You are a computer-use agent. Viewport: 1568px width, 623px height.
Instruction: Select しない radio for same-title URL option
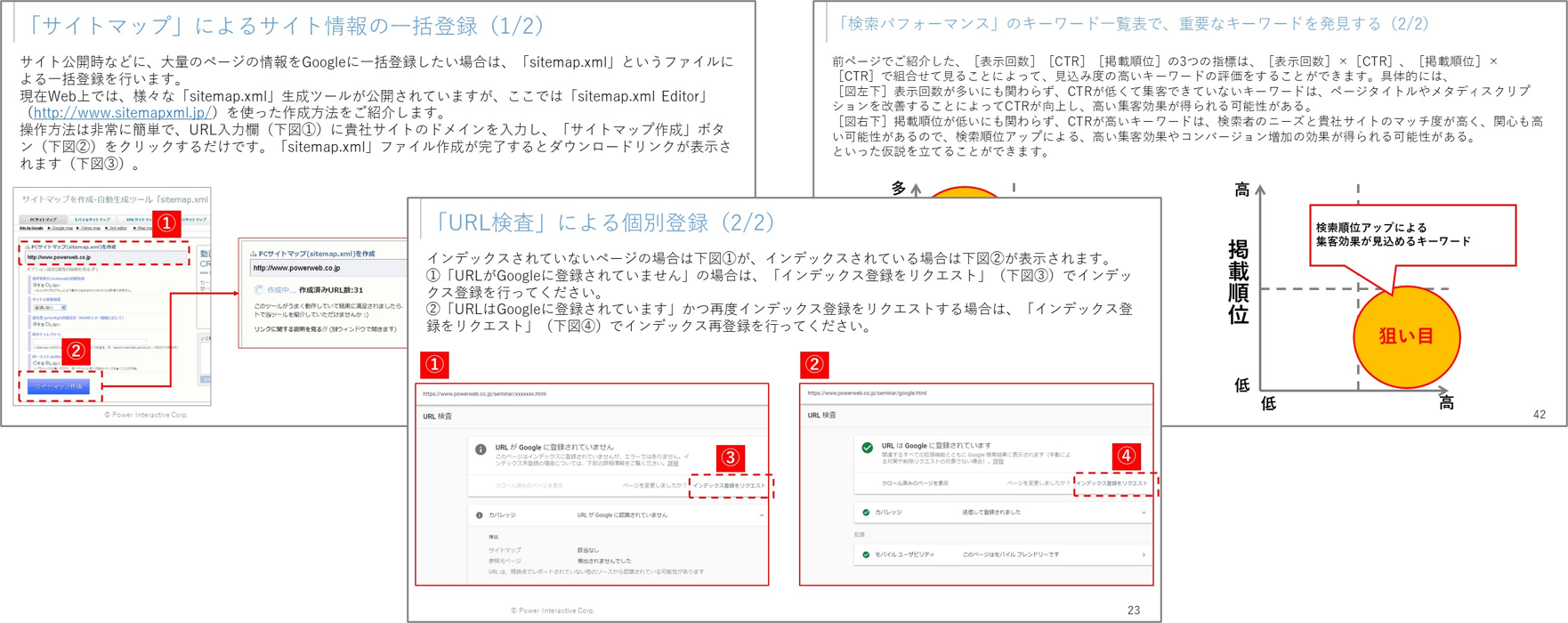[x=46, y=362]
